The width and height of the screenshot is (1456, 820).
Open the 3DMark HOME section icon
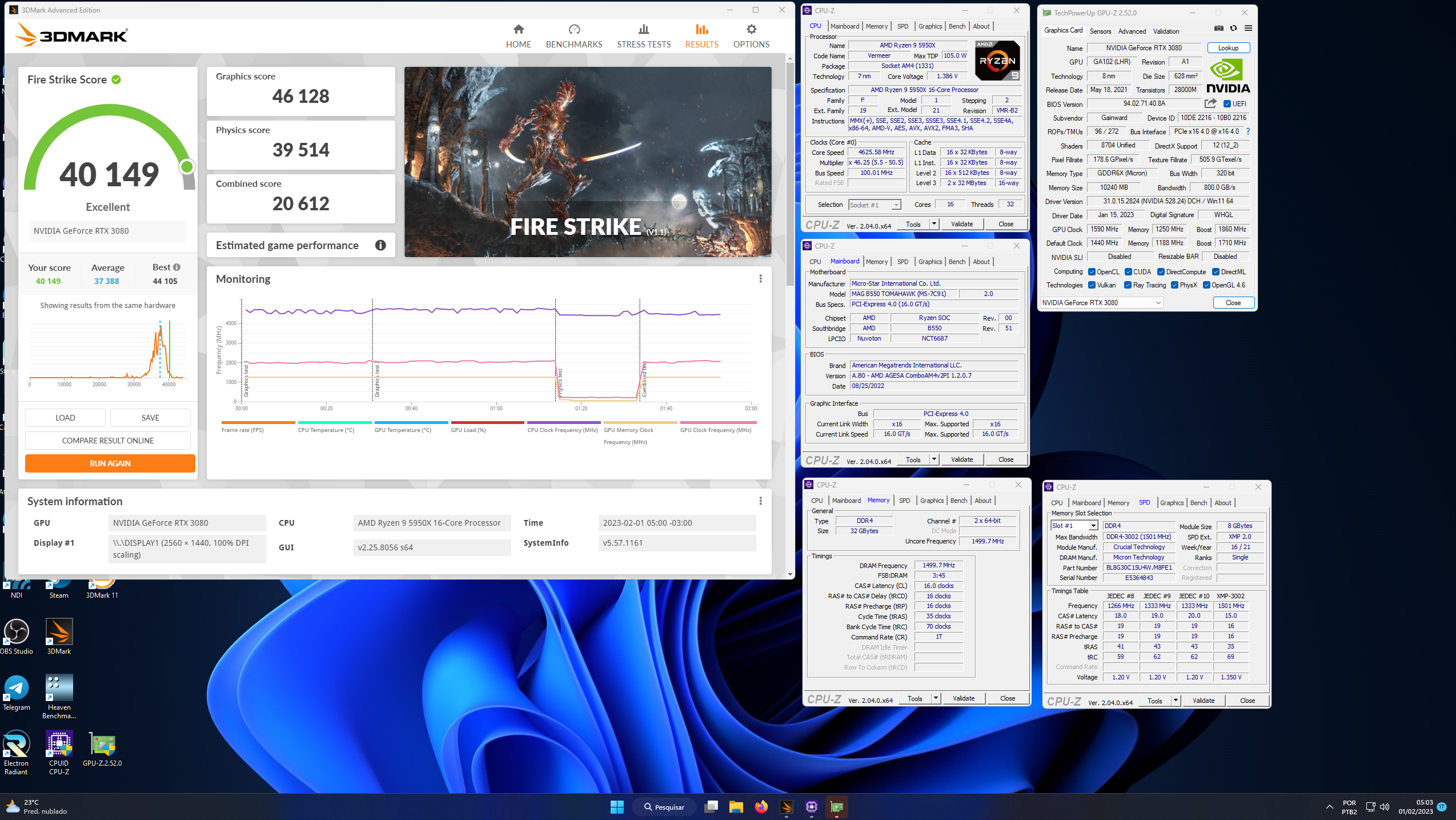coord(518,29)
